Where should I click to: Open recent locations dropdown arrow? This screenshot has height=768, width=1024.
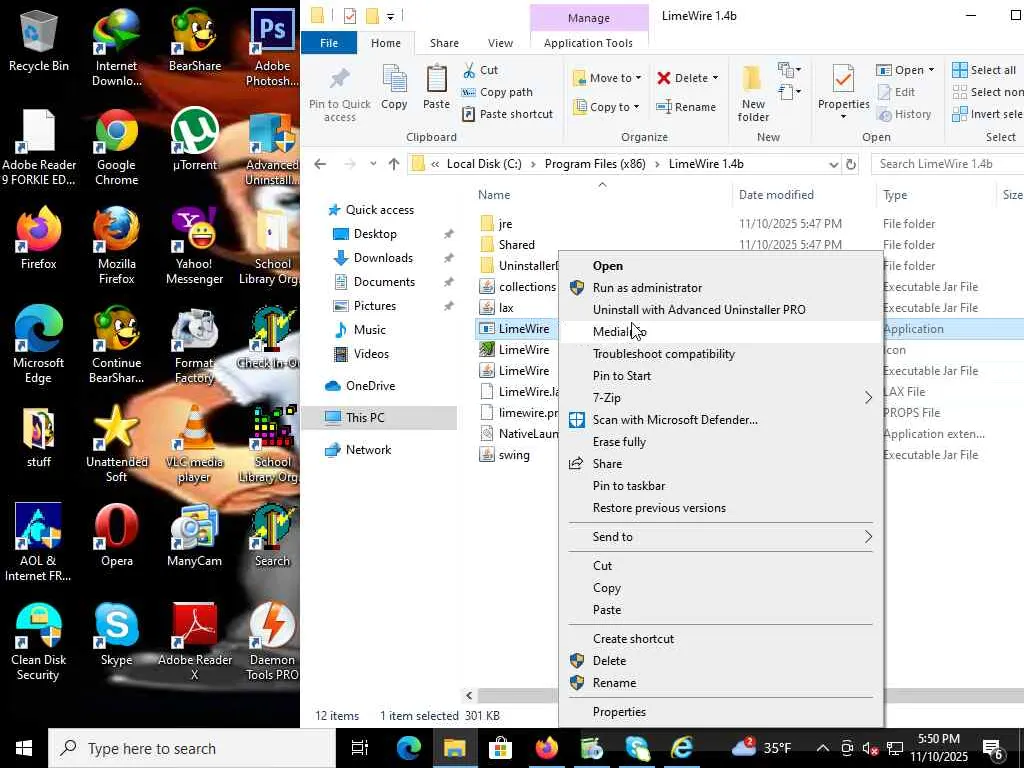[373, 164]
